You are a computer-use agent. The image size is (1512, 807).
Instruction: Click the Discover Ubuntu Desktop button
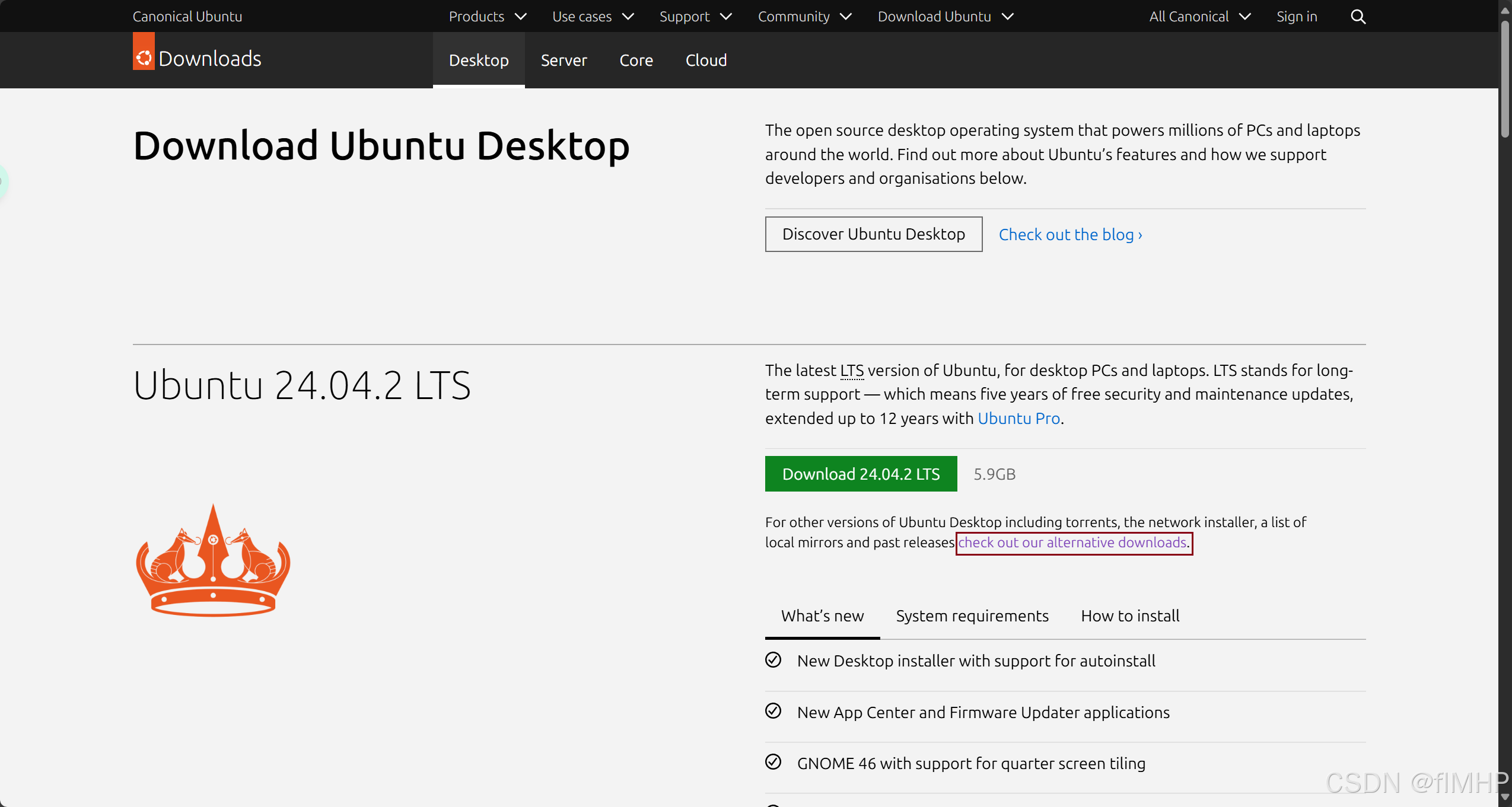[873, 234]
